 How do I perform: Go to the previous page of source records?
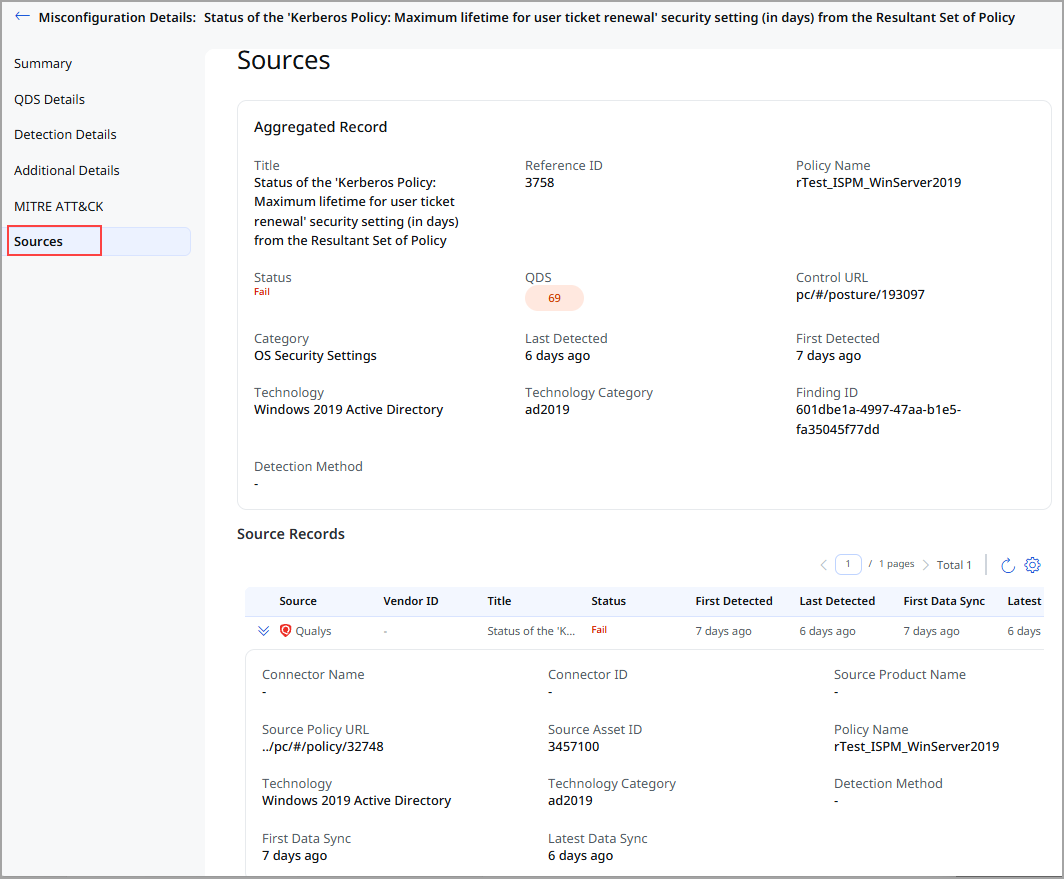pyautogui.click(x=823, y=564)
